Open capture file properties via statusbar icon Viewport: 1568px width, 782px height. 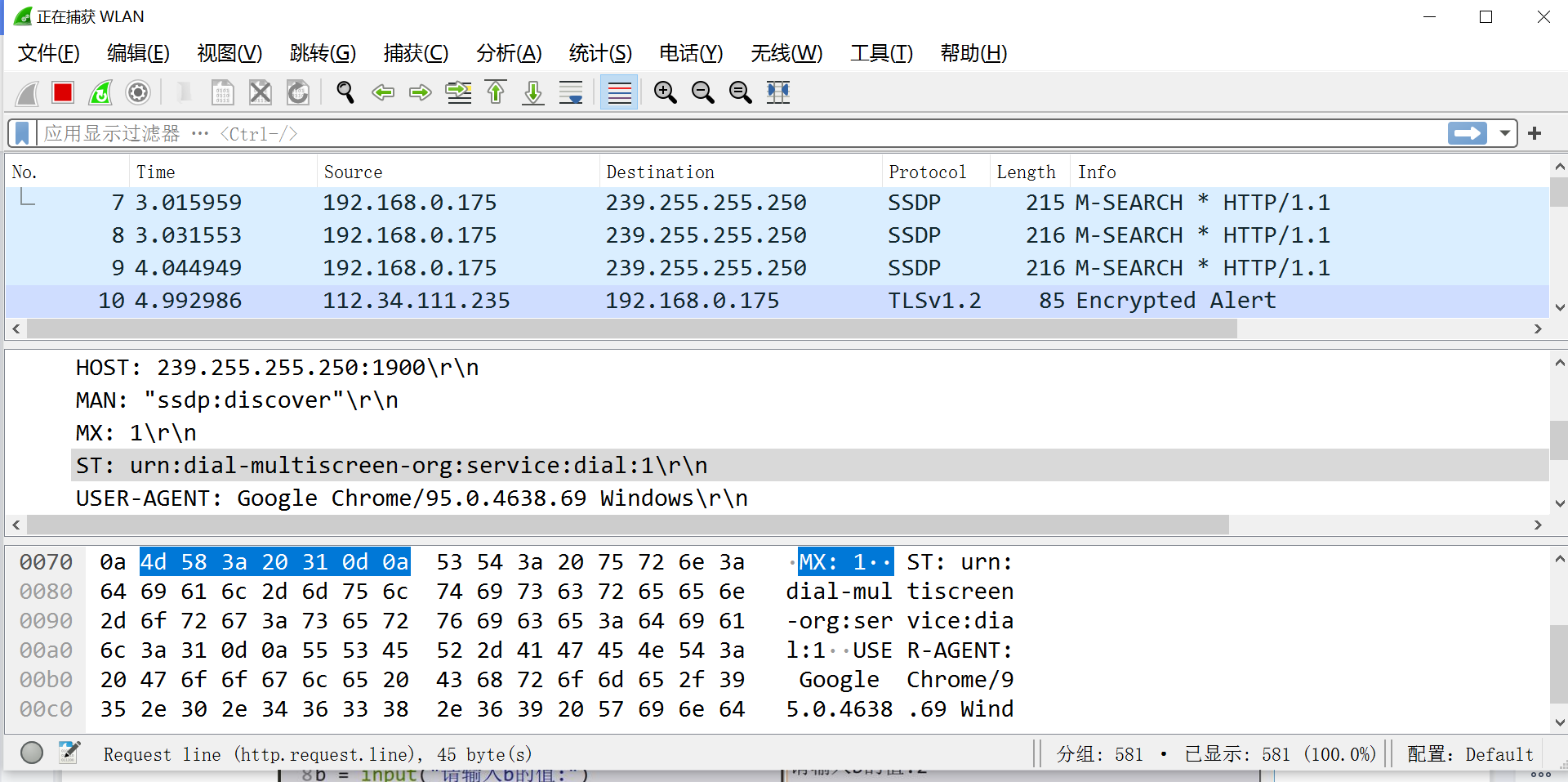(x=32, y=753)
